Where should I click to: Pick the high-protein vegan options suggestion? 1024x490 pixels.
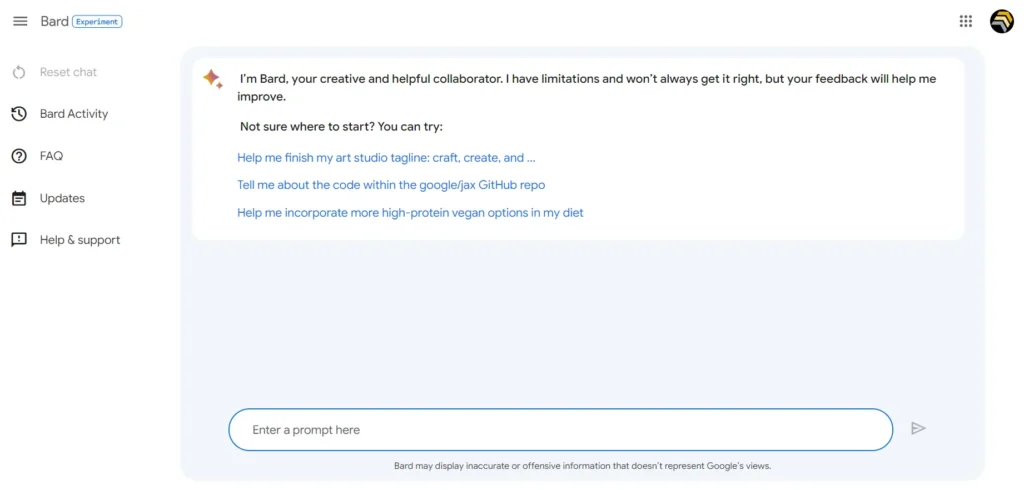pos(410,213)
